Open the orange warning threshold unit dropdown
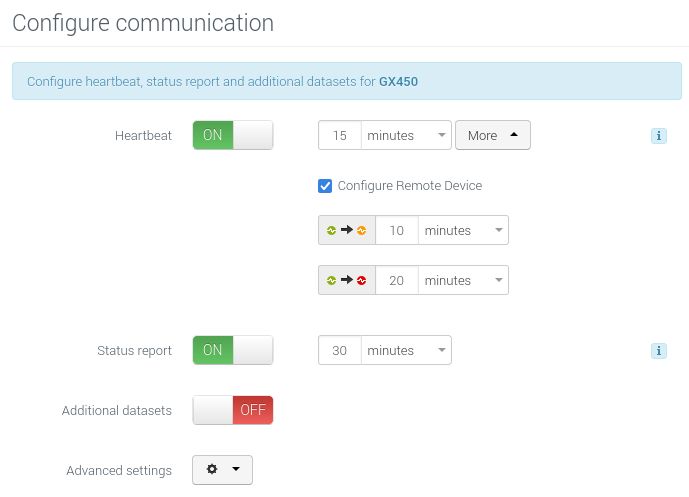The height and width of the screenshot is (497, 689). [x=463, y=230]
